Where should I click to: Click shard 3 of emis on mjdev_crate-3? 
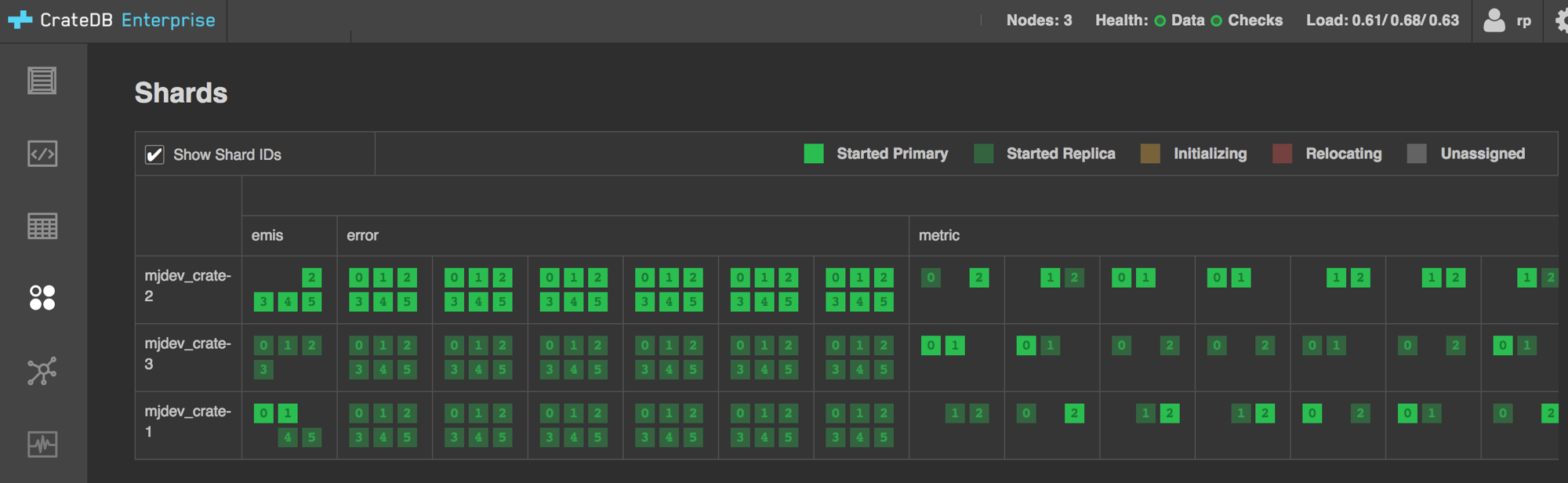[x=263, y=369]
